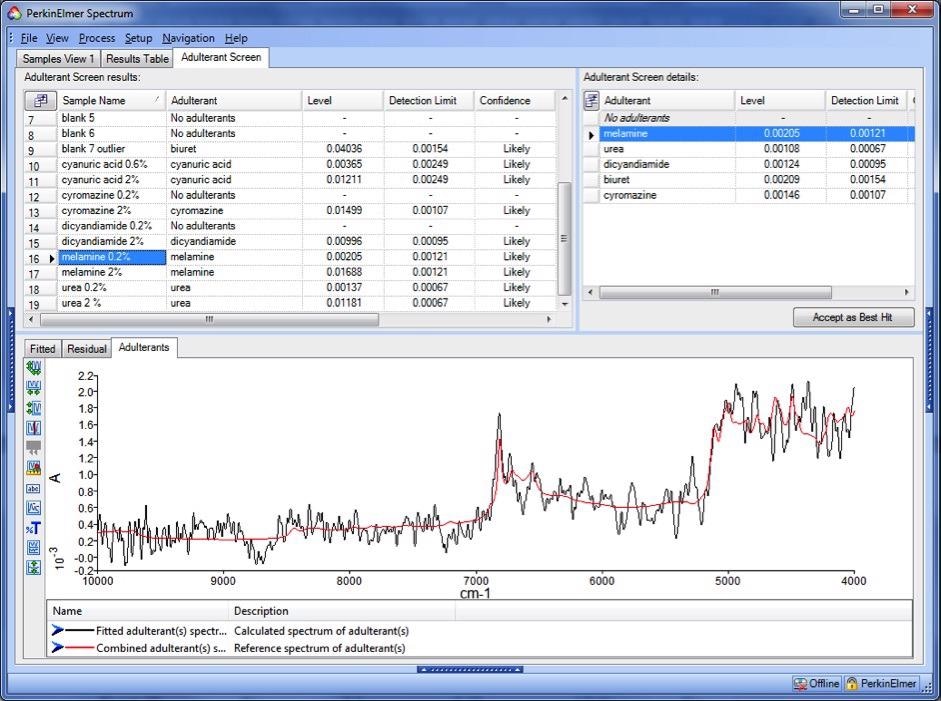The height and width of the screenshot is (701, 941).
Task: Click the results table vertical scrollbar thumb
Action: coord(564,238)
